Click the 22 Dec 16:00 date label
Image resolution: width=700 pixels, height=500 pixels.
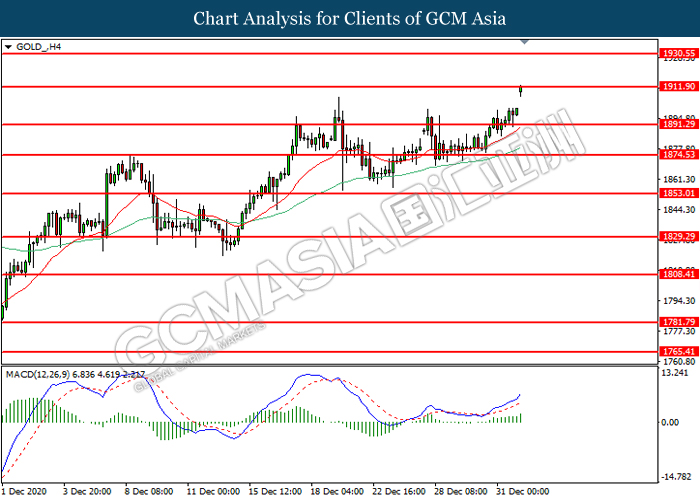(x=399, y=492)
